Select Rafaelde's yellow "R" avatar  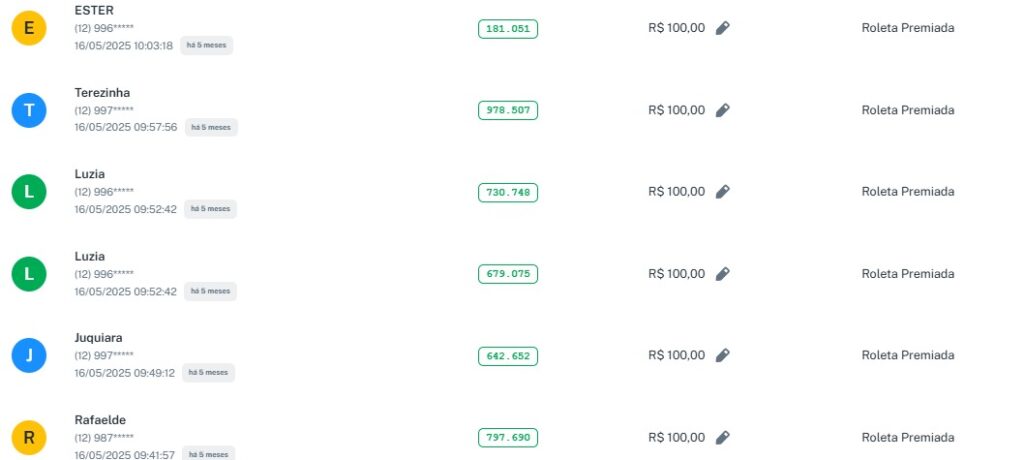[x=29, y=437]
